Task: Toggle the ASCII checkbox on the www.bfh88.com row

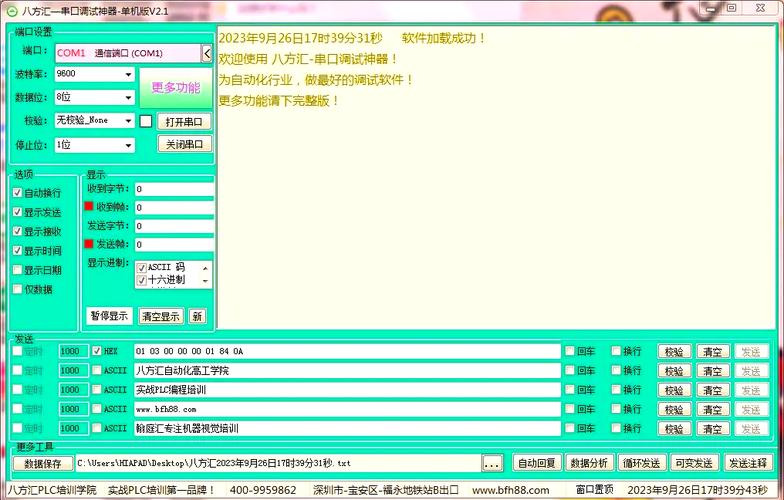Action: (x=97, y=409)
